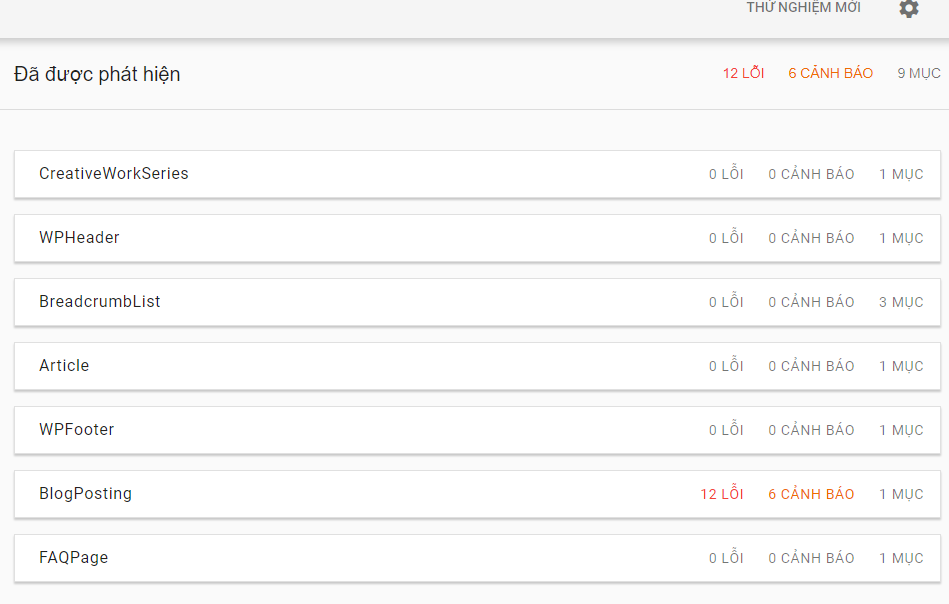
Task: Click FAQPage 0 LỖI label
Action: pos(726,557)
